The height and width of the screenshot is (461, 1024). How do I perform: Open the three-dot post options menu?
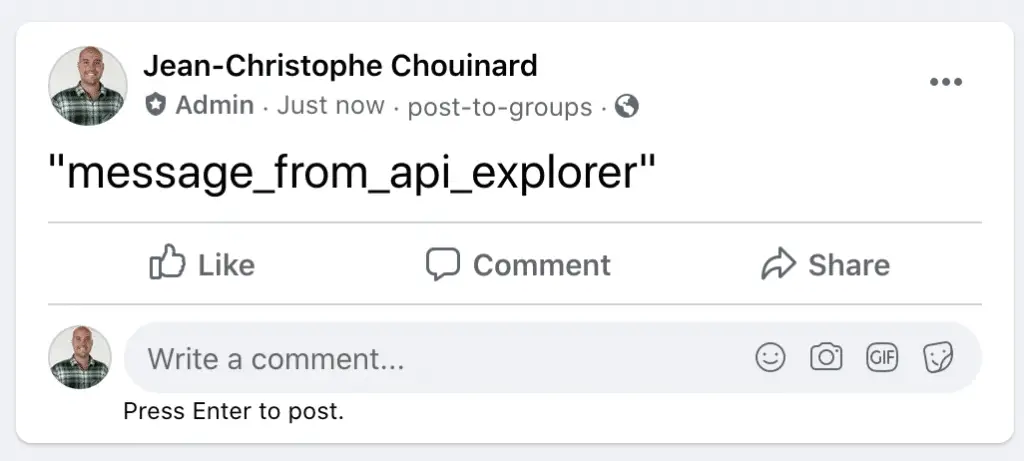click(x=946, y=82)
